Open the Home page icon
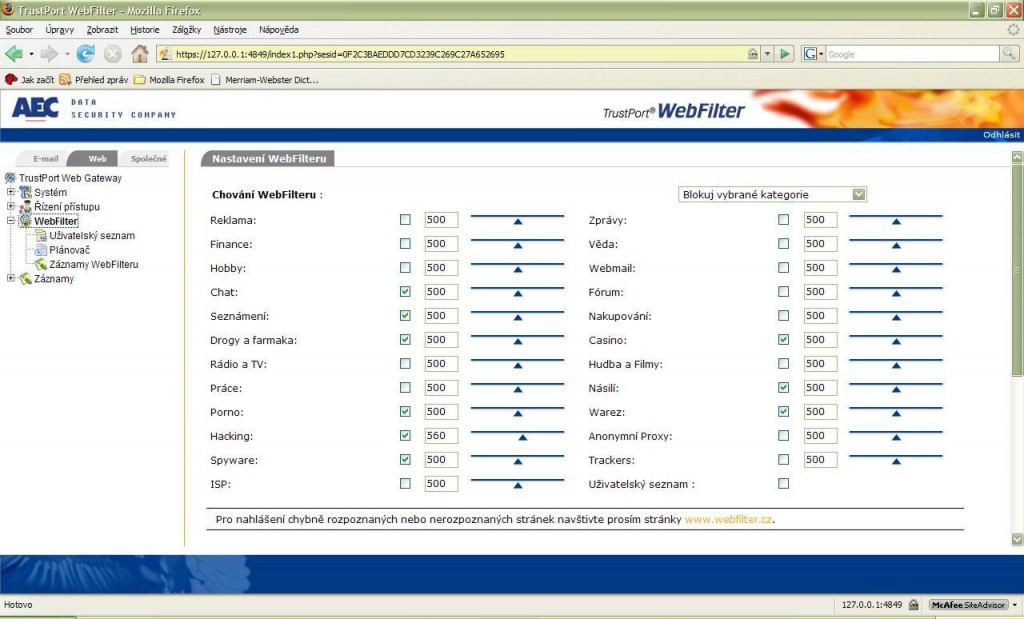 140,54
